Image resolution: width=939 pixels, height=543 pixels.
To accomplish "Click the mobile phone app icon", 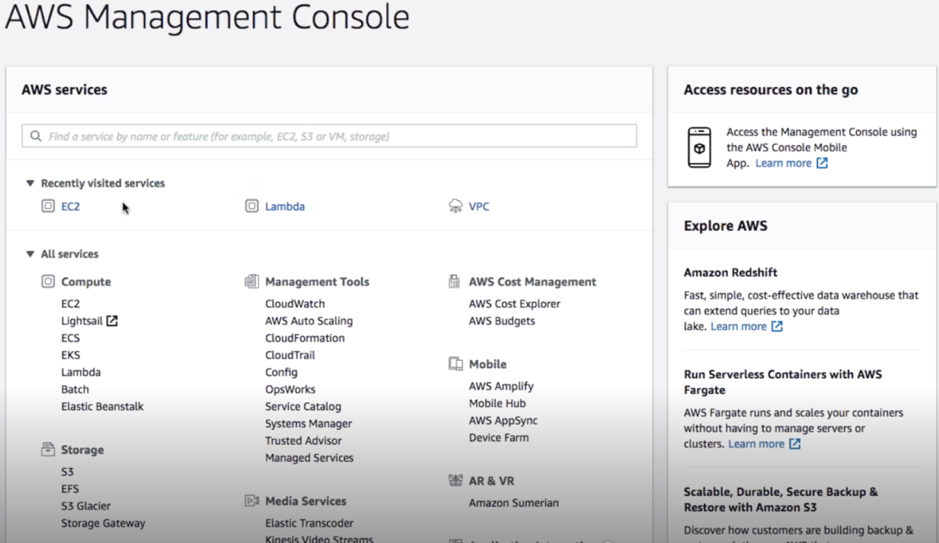I will (x=699, y=147).
